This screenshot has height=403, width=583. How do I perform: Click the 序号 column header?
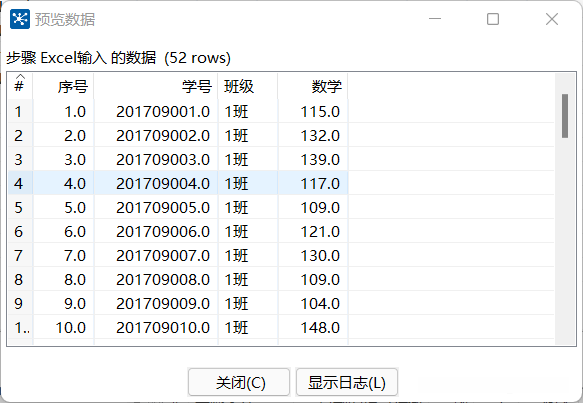63,87
